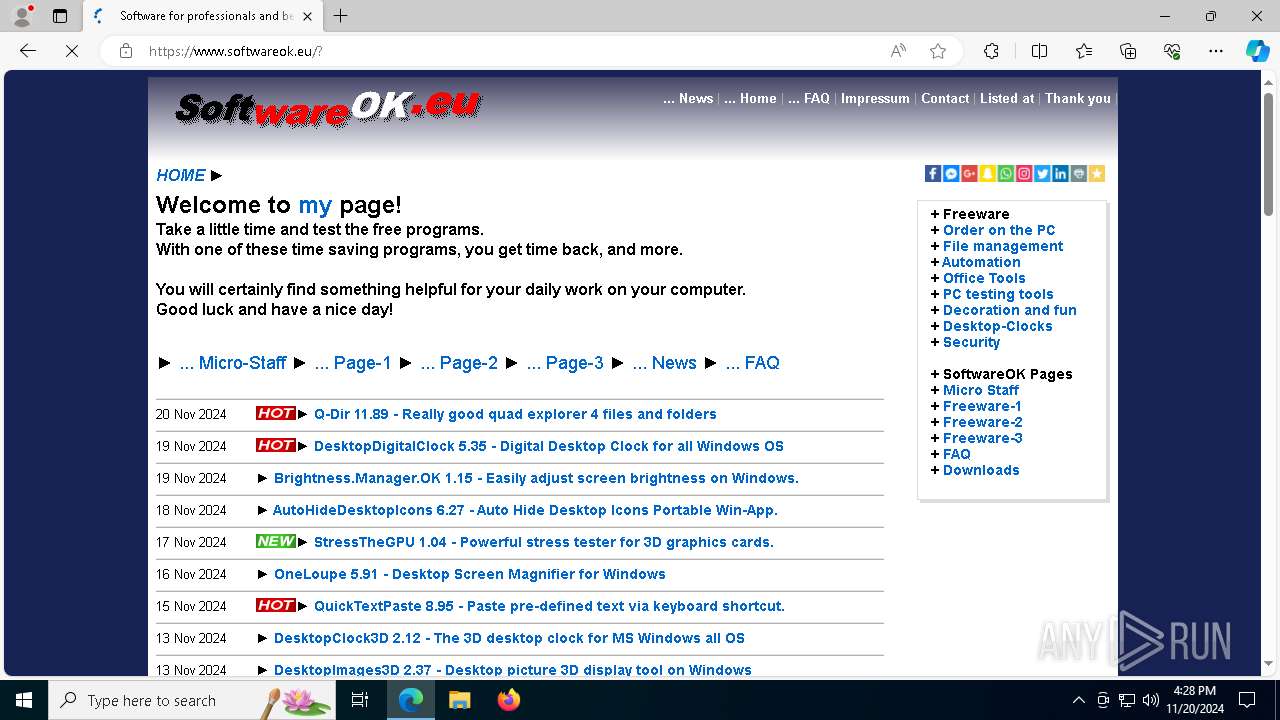Open Listed at page
Image resolution: width=1280 pixels, height=720 pixels.
coord(1007,98)
